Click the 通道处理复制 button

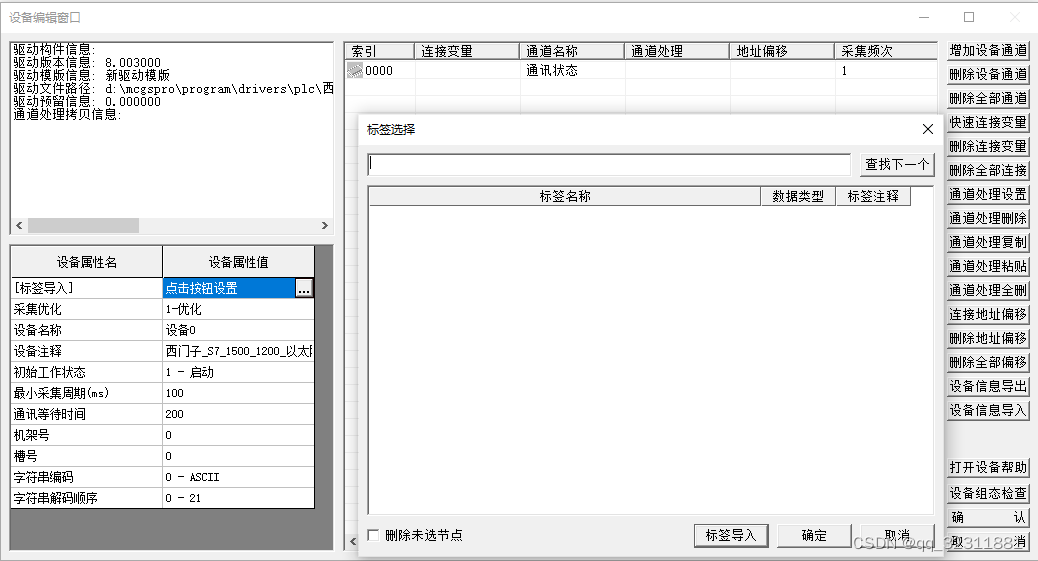[988, 242]
